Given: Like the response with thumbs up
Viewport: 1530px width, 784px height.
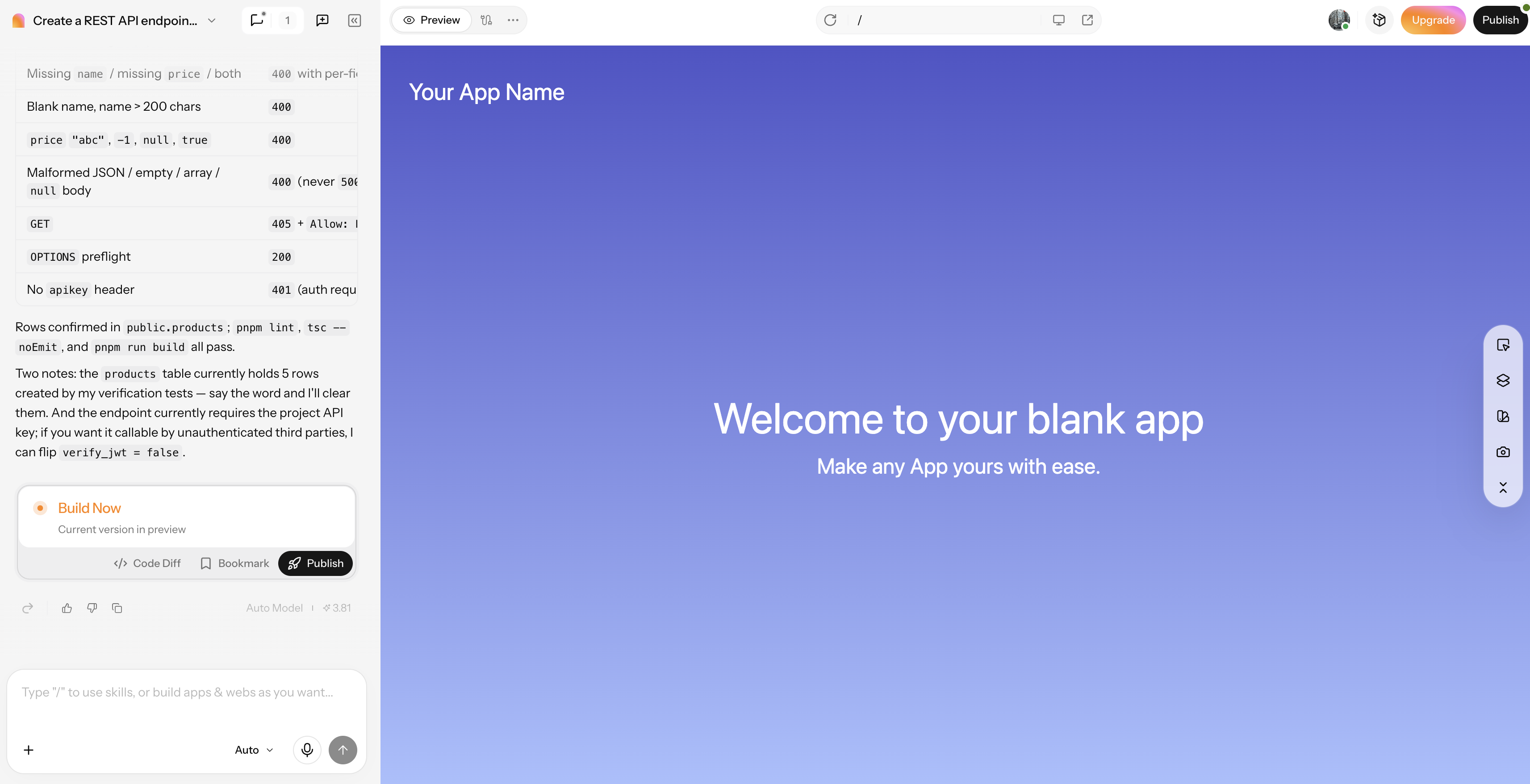Looking at the screenshot, I should click(x=67, y=608).
